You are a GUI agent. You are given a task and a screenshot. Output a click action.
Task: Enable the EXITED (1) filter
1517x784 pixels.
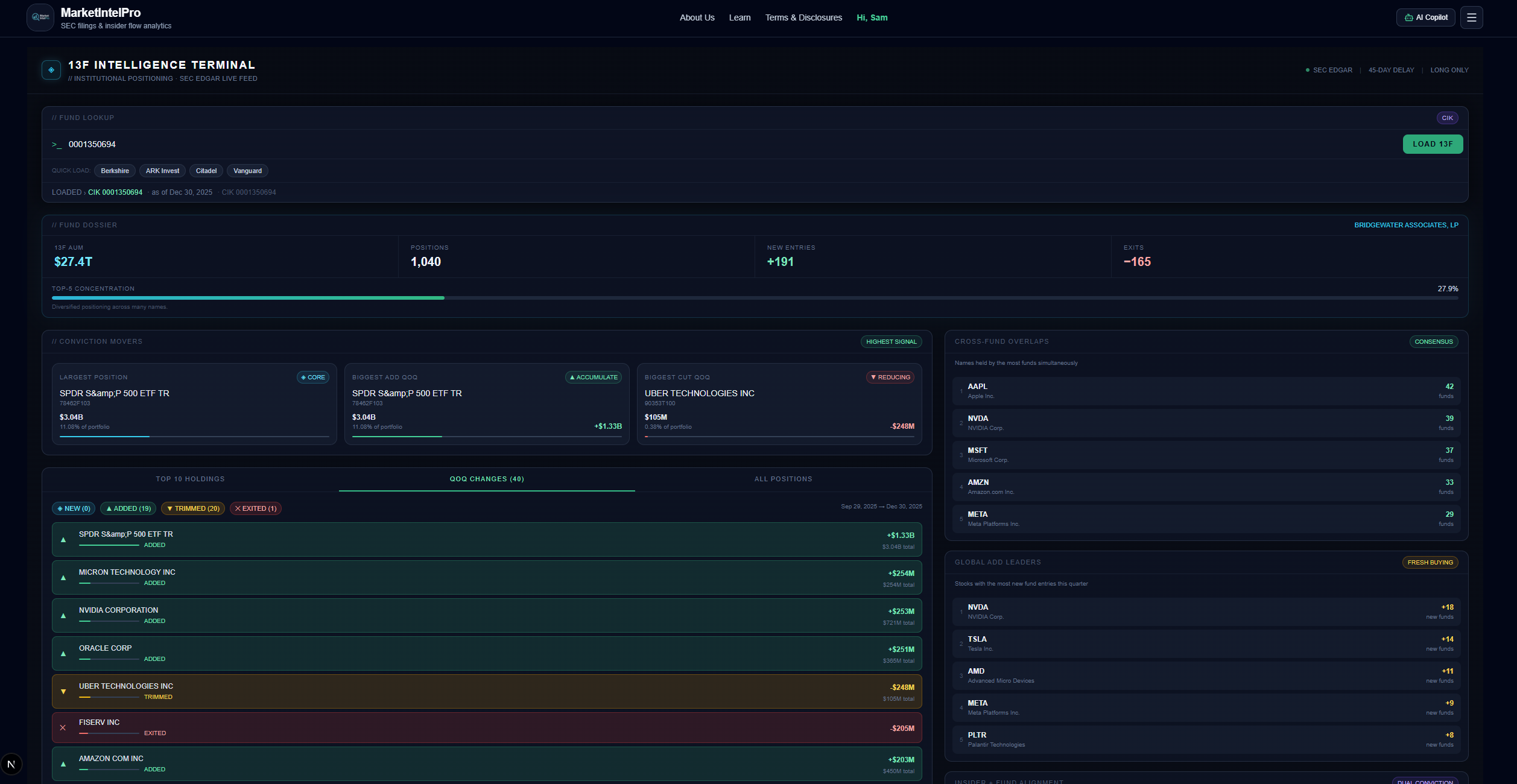[x=255, y=508]
